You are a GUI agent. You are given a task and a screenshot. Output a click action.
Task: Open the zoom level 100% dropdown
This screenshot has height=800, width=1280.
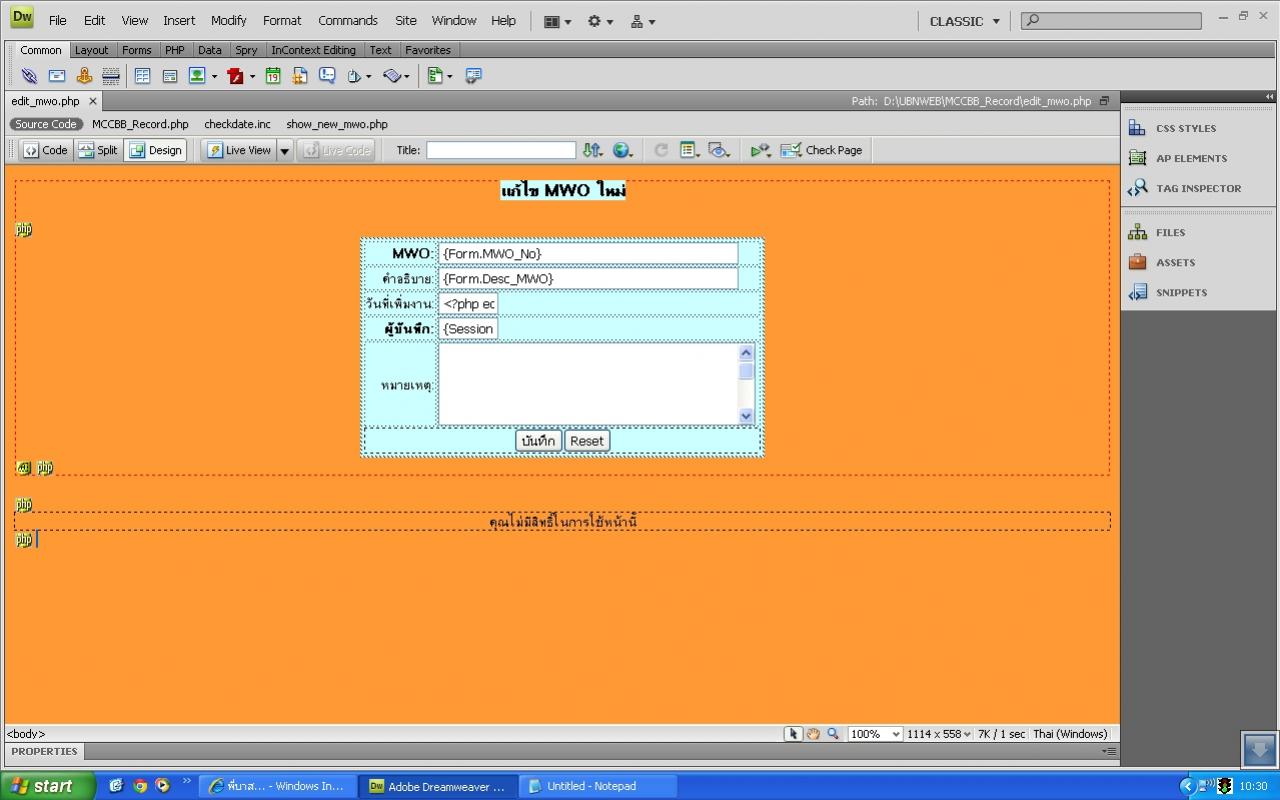pyautogui.click(x=875, y=734)
